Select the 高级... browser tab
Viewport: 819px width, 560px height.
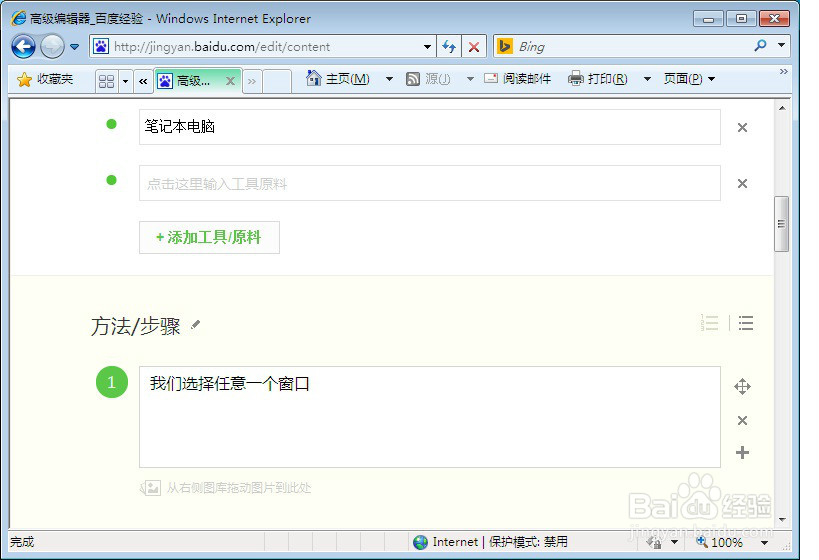(x=191, y=81)
